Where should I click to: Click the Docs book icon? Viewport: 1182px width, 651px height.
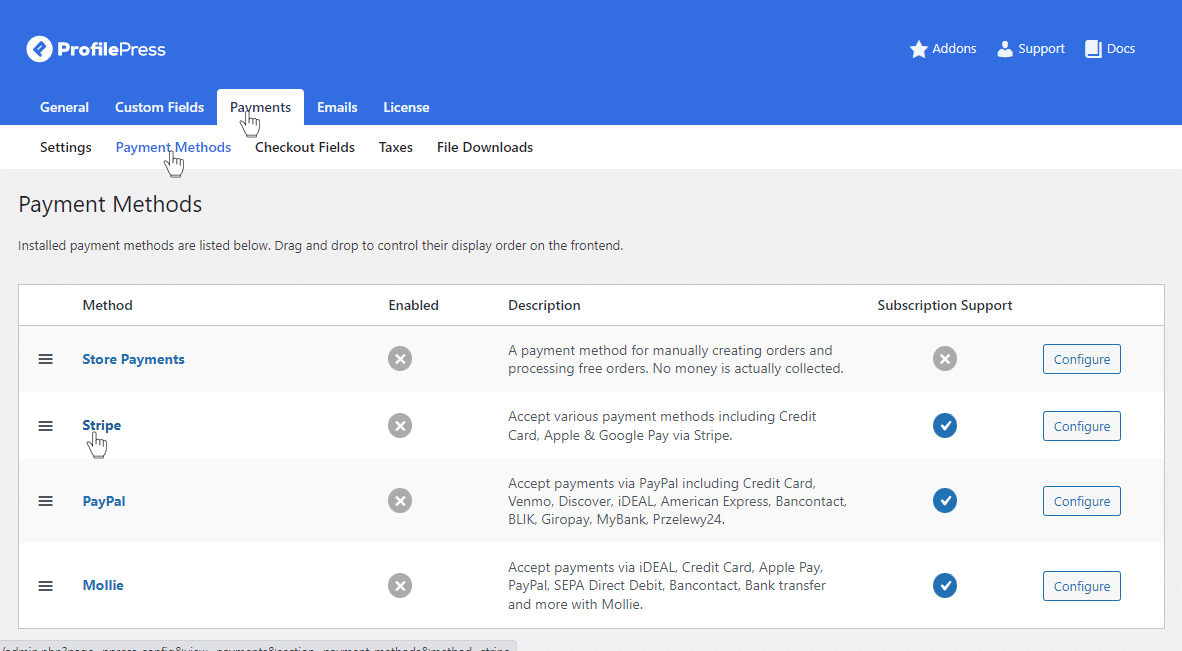(x=1093, y=49)
